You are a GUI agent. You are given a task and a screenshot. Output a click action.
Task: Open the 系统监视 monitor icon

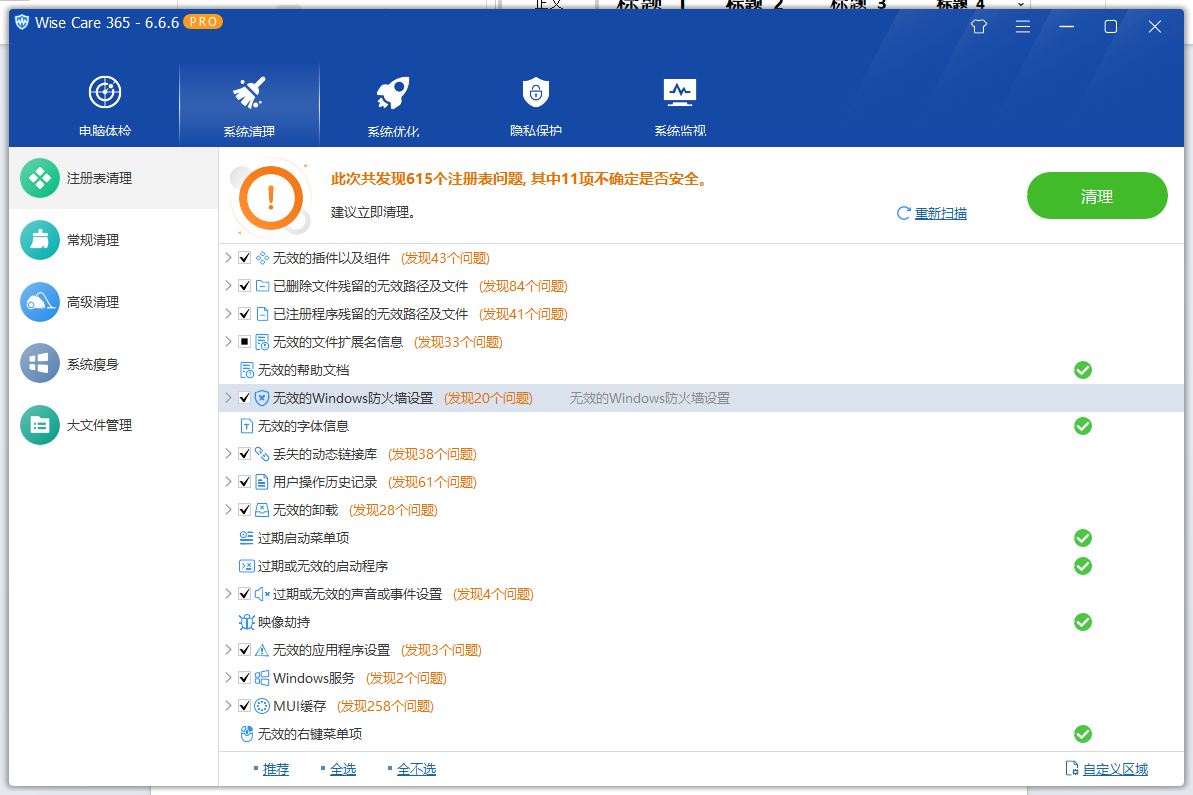coord(679,93)
